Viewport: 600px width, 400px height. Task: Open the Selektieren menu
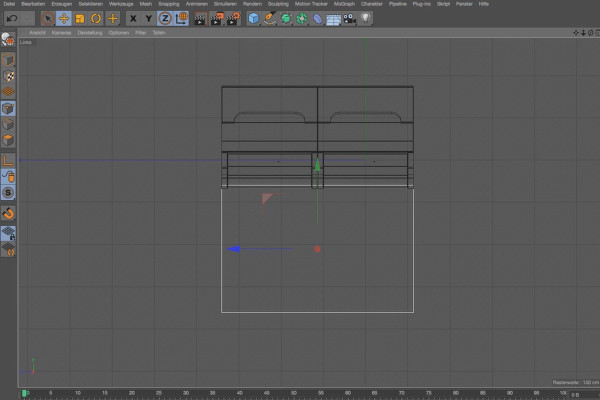coord(91,4)
